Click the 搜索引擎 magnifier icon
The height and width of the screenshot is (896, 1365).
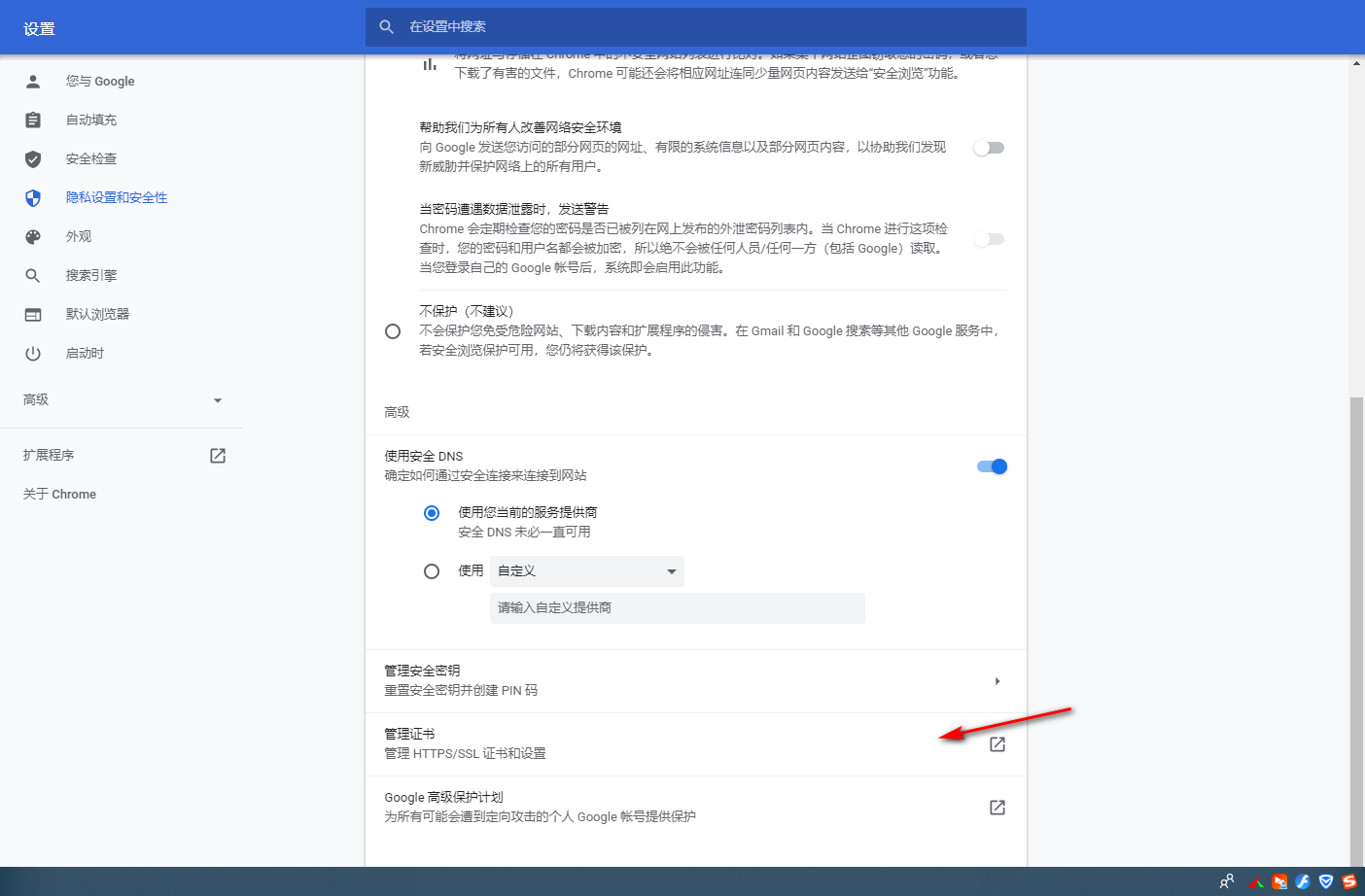coord(33,275)
